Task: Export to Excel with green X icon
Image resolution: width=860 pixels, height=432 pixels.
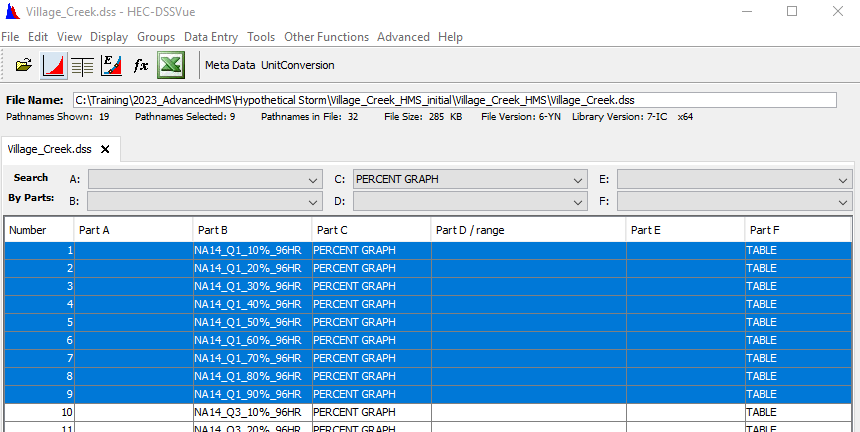Action: [x=171, y=65]
